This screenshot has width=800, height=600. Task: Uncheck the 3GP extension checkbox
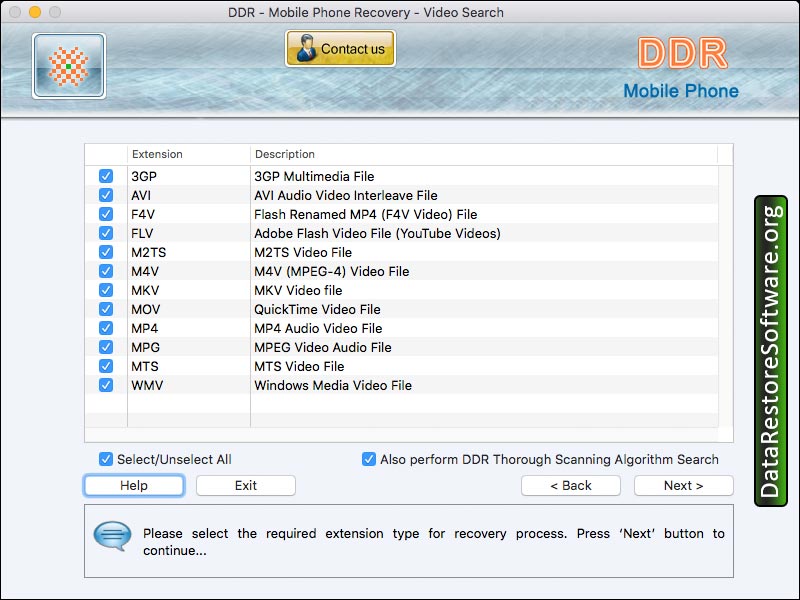click(106, 176)
